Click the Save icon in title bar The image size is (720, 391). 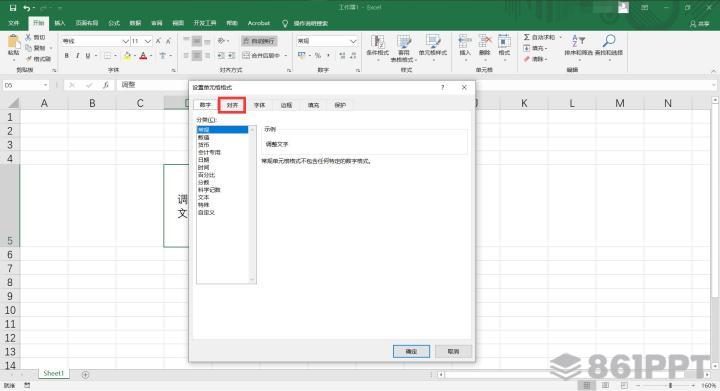[x=13, y=8]
